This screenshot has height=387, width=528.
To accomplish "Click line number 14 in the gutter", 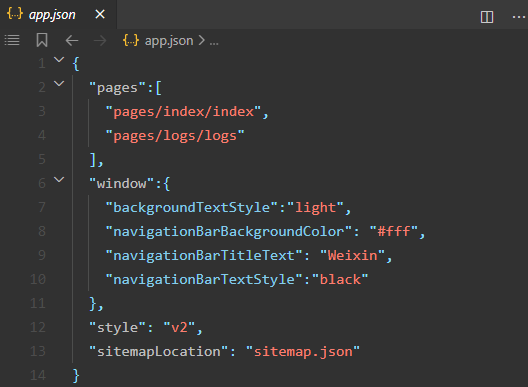I will click(38, 375).
